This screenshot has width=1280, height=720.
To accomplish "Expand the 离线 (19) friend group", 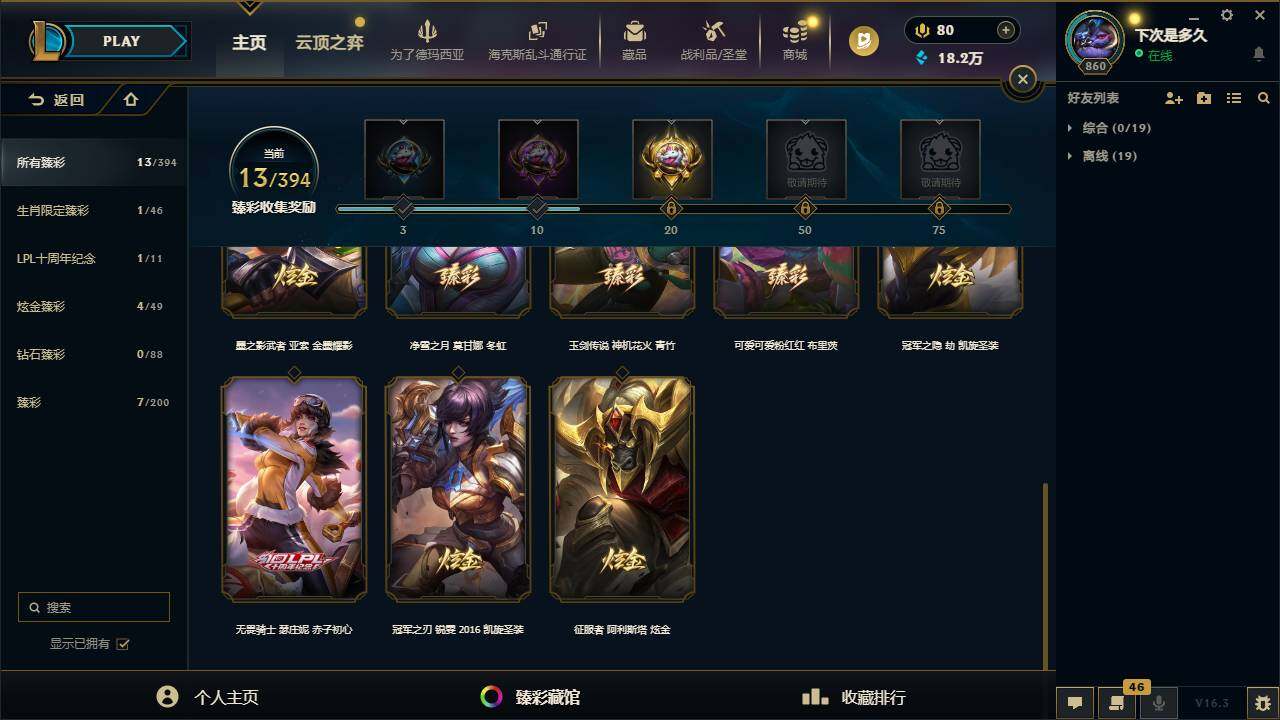I will click(x=1102, y=156).
